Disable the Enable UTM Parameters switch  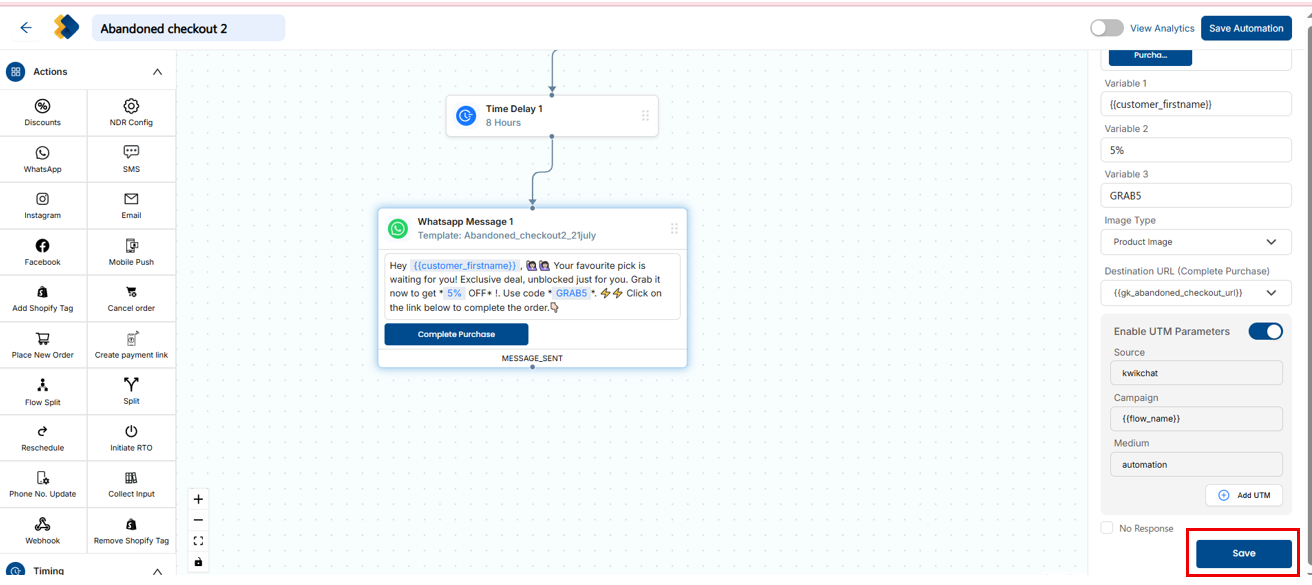point(1265,331)
